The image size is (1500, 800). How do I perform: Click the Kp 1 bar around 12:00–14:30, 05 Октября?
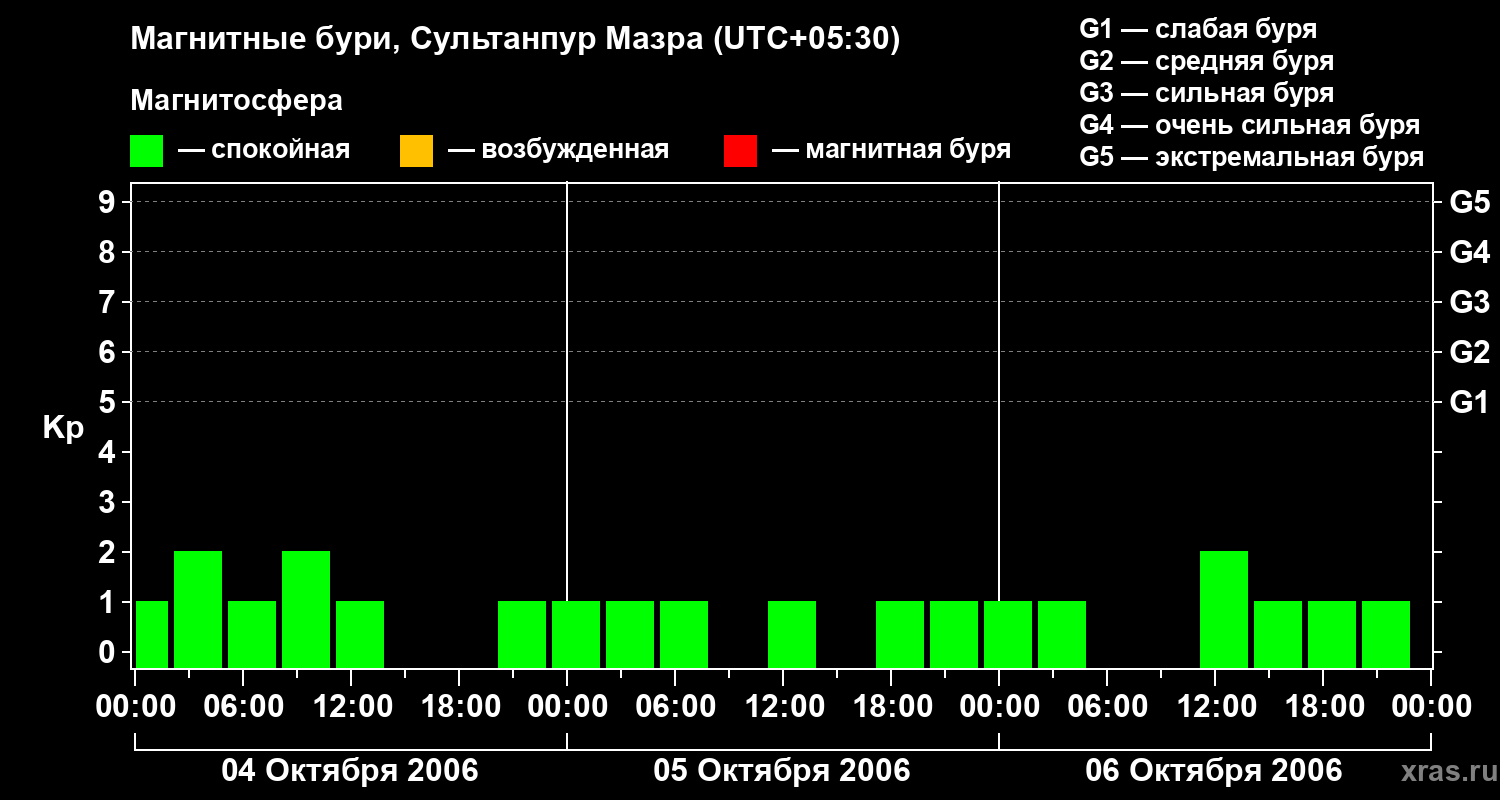(792, 634)
